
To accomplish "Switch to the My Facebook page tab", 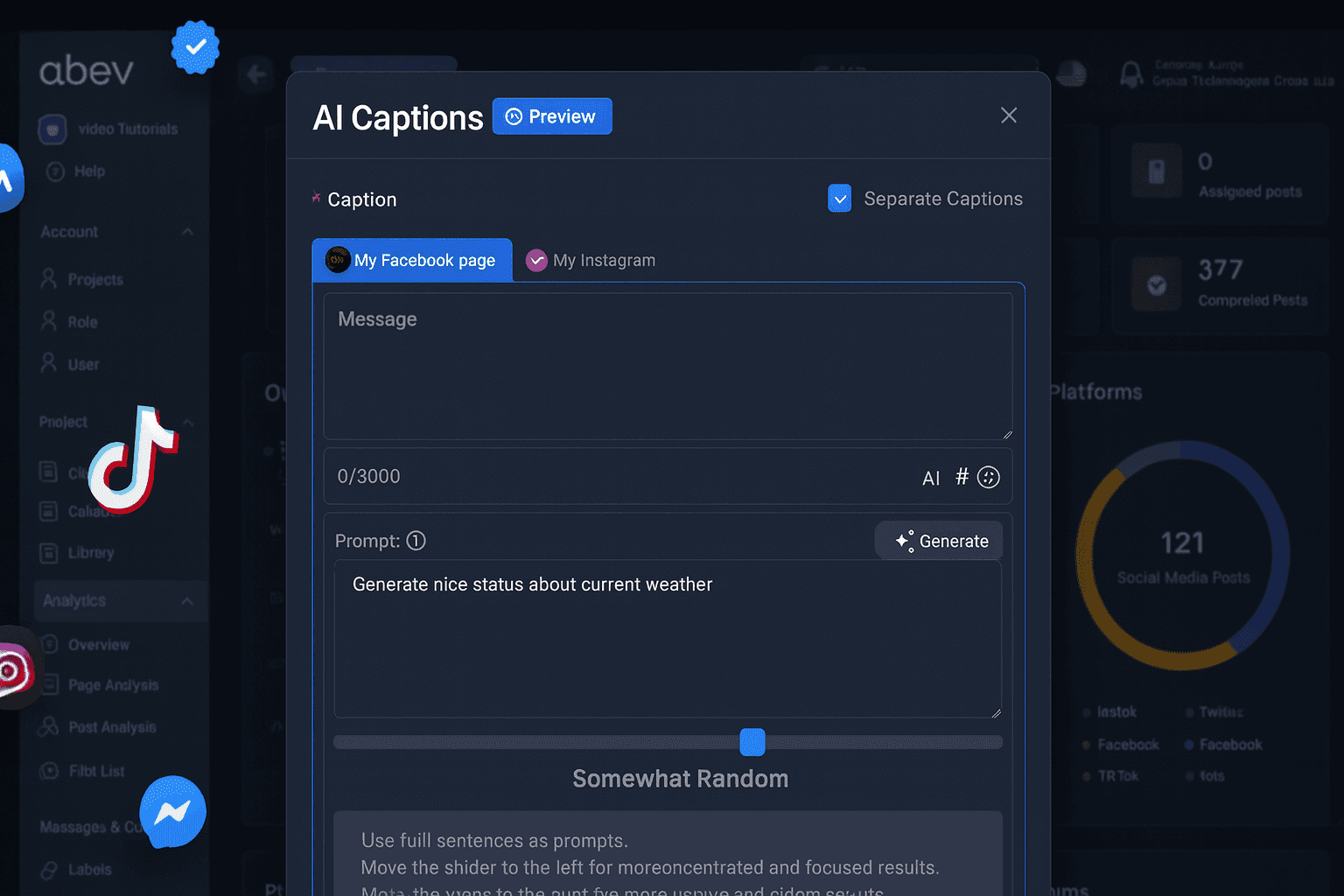I will coord(412,261).
